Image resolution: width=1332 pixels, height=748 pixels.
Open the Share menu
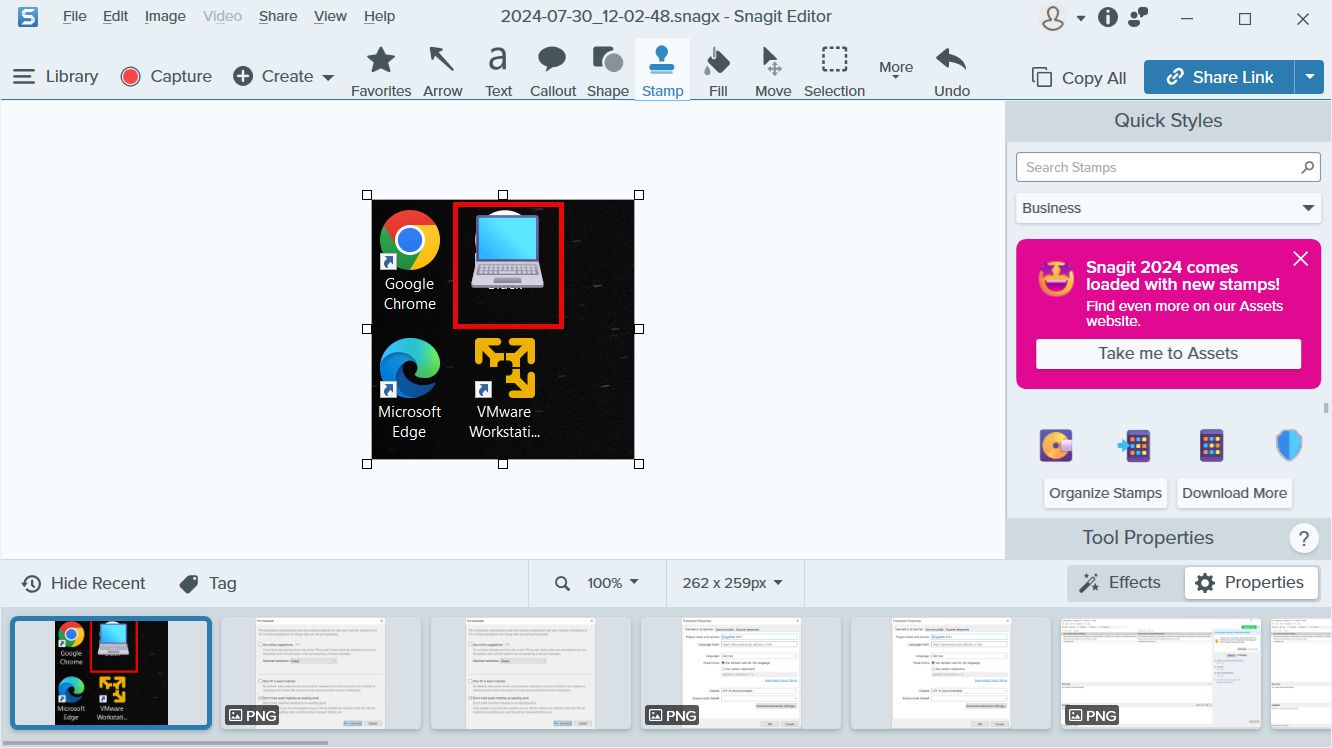coord(277,16)
